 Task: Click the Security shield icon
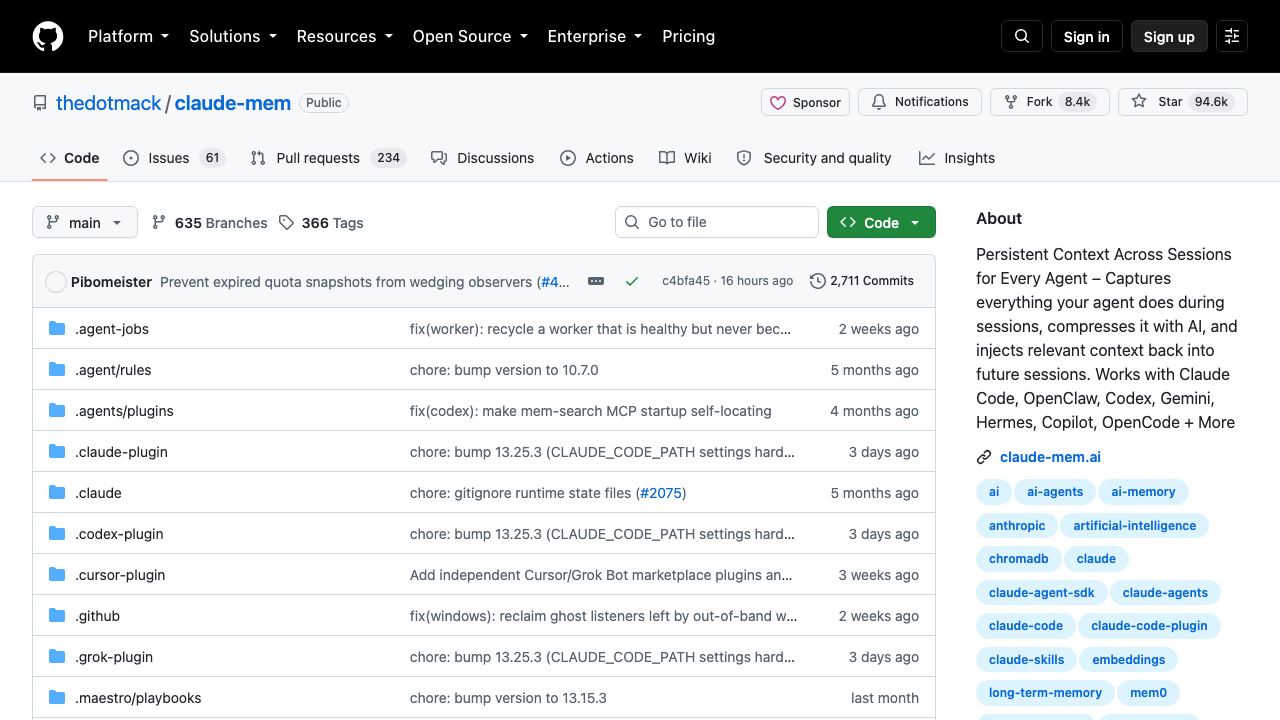pos(744,158)
